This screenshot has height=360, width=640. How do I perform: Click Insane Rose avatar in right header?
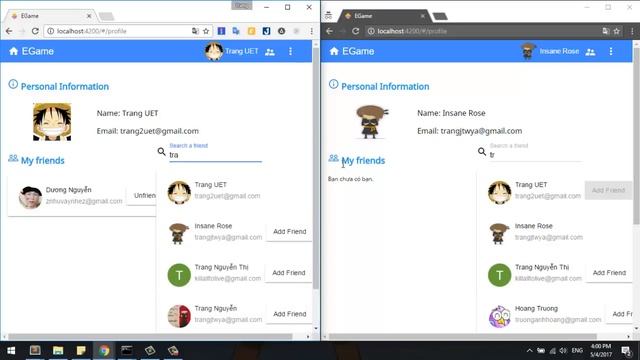pos(527,51)
